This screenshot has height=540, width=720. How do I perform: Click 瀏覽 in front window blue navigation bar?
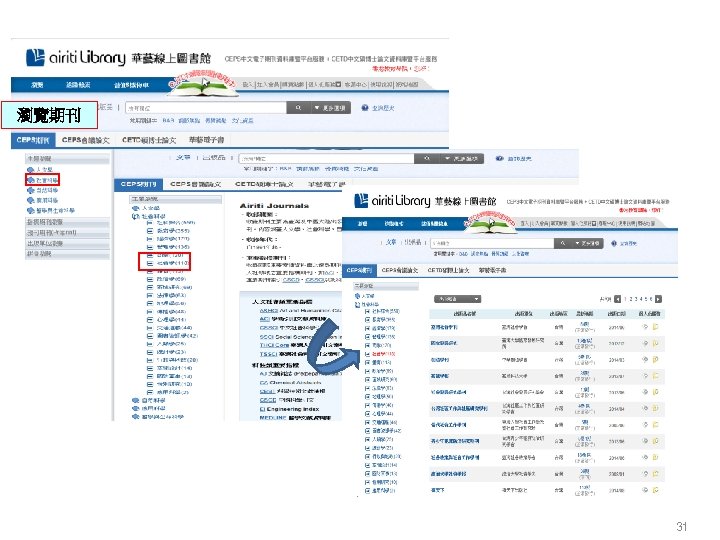point(362,224)
